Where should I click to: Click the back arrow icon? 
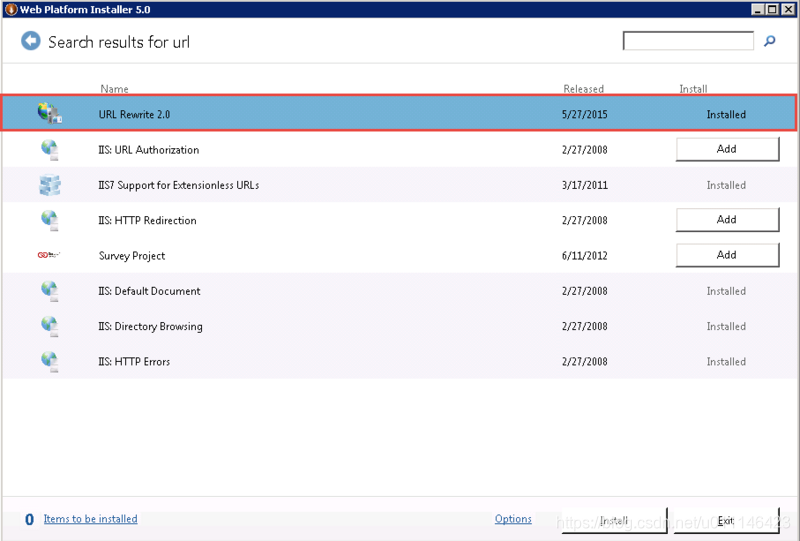(x=31, y=41)
